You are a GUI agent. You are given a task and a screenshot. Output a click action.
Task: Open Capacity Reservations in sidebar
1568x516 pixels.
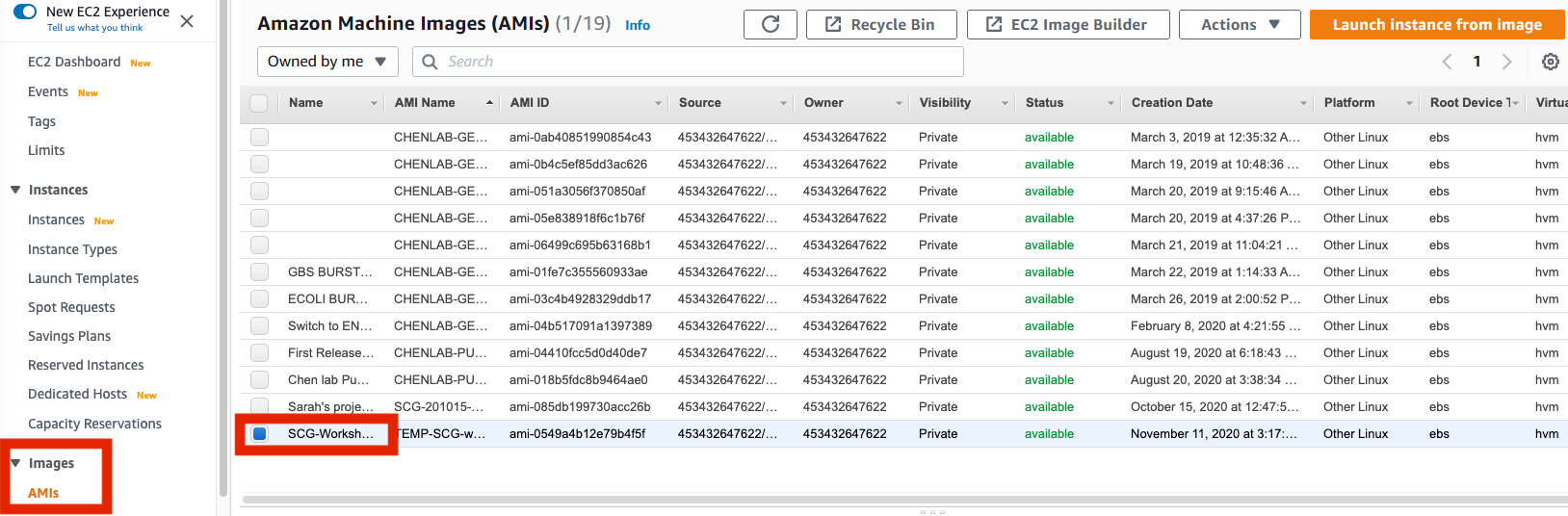(94, 424)
